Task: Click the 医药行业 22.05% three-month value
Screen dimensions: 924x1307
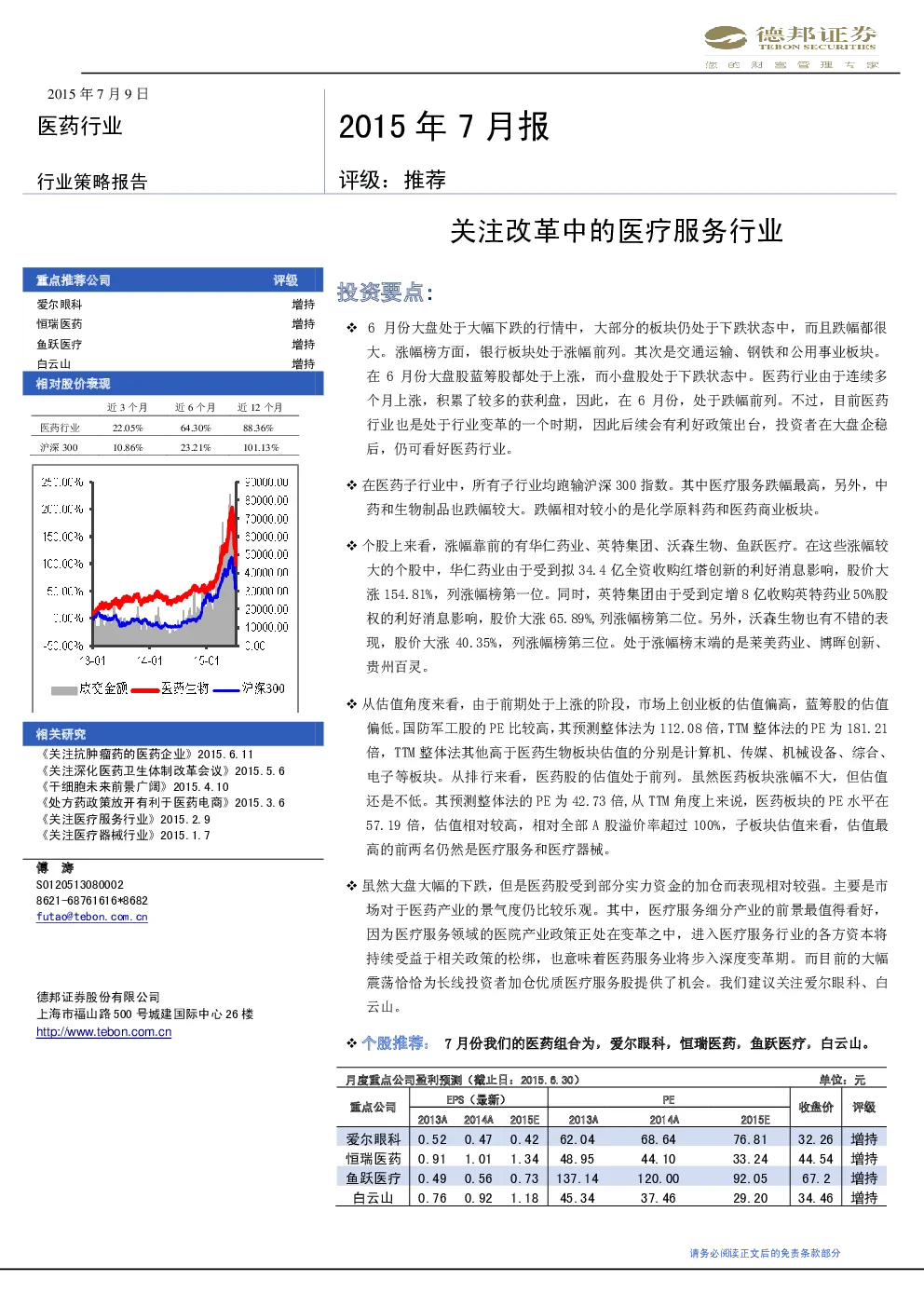Action: (x=128, y=428)
